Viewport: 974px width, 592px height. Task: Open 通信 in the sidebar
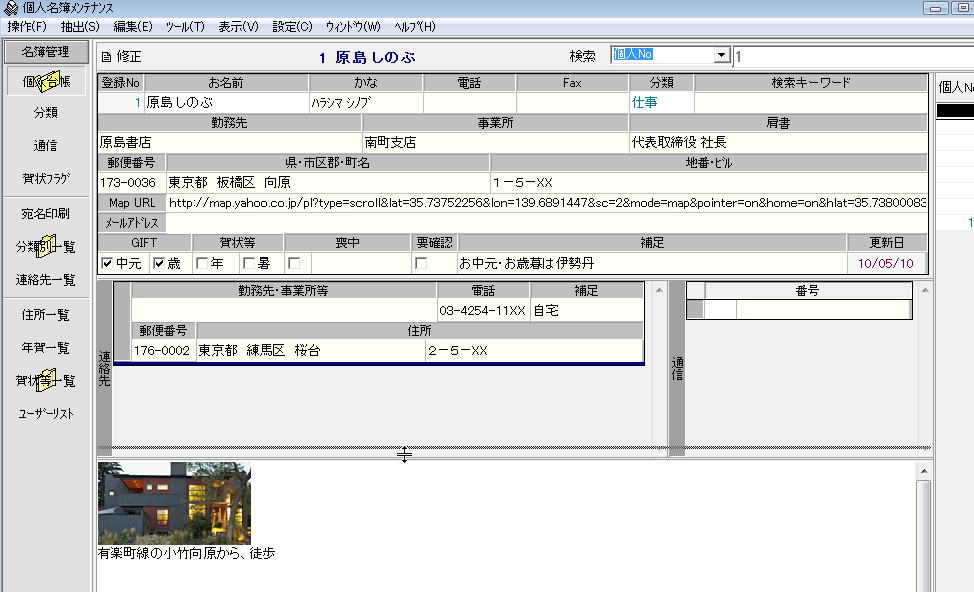tap(46, 145)
